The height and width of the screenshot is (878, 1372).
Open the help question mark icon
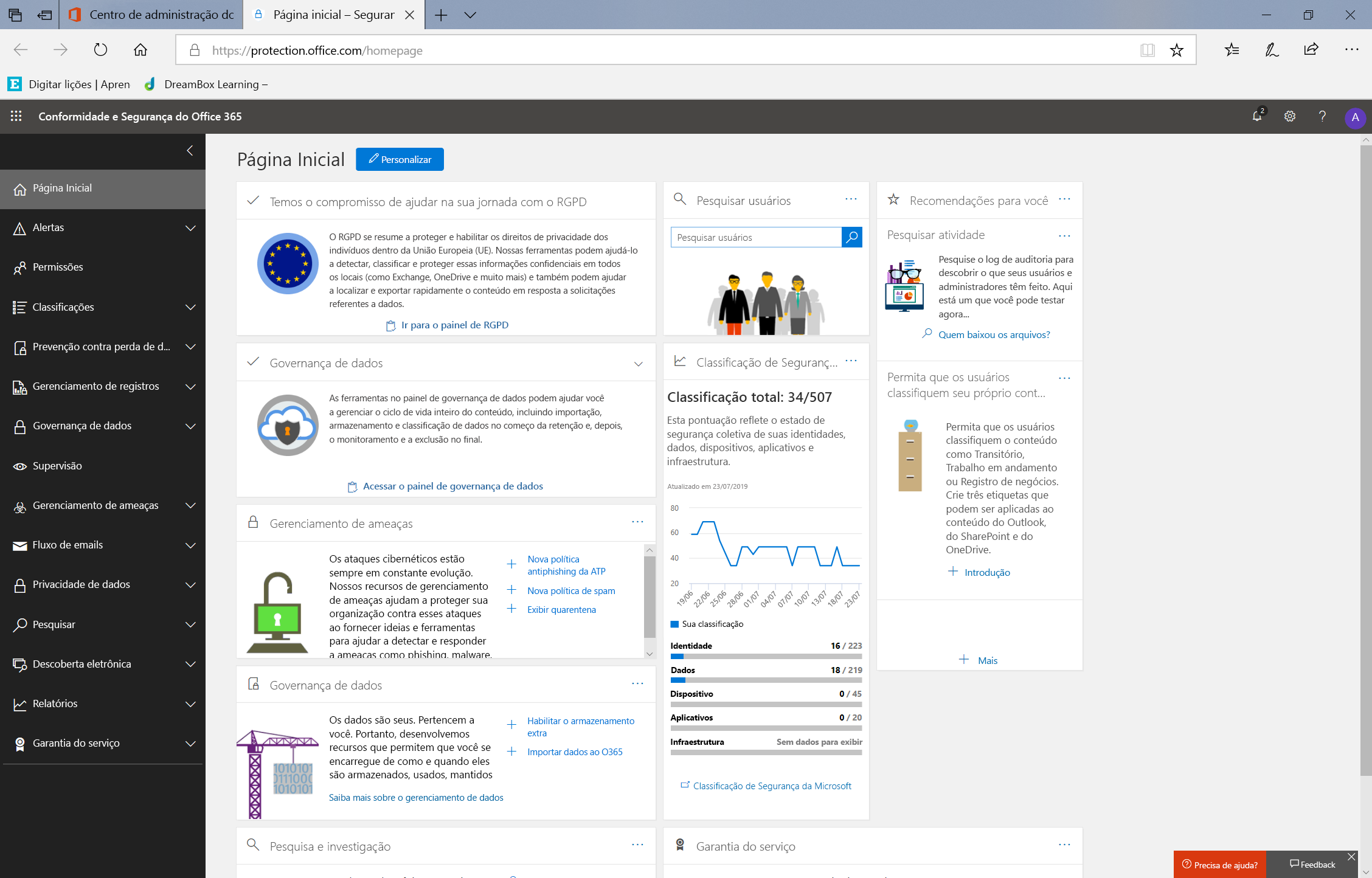(x=1322, y=116)
